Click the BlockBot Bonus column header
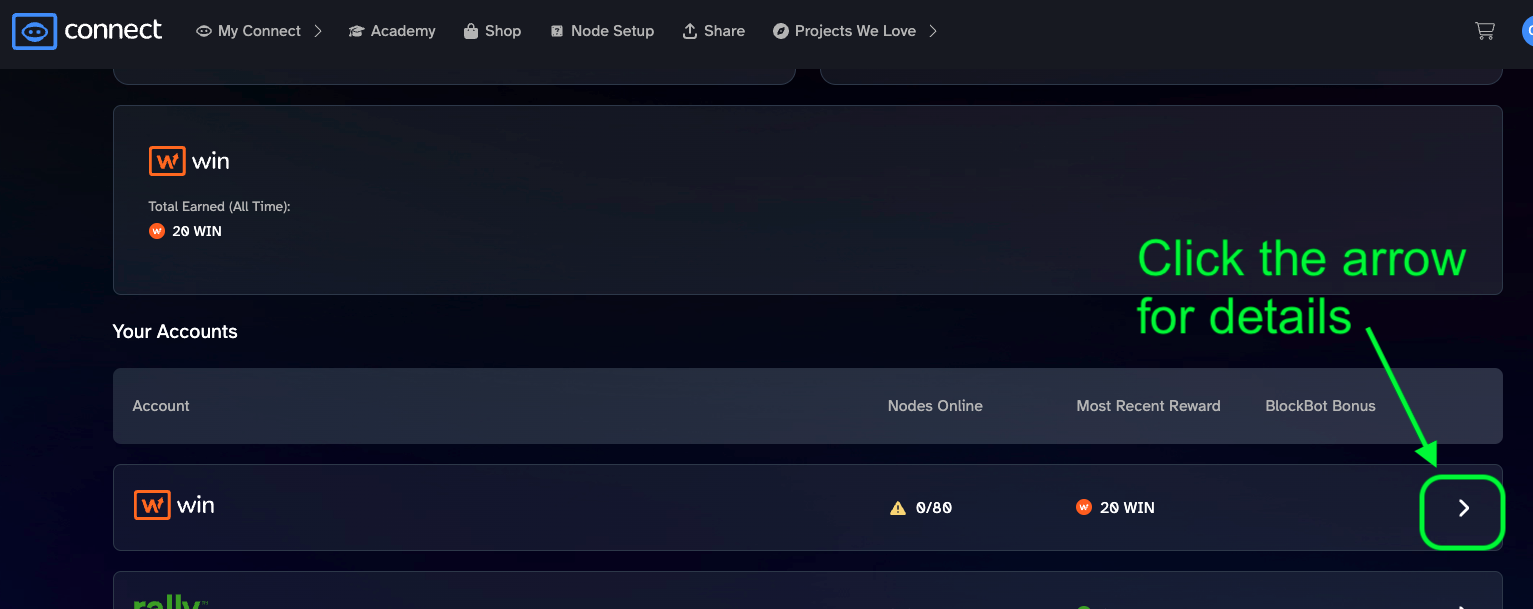 [x=1320, y=406]
